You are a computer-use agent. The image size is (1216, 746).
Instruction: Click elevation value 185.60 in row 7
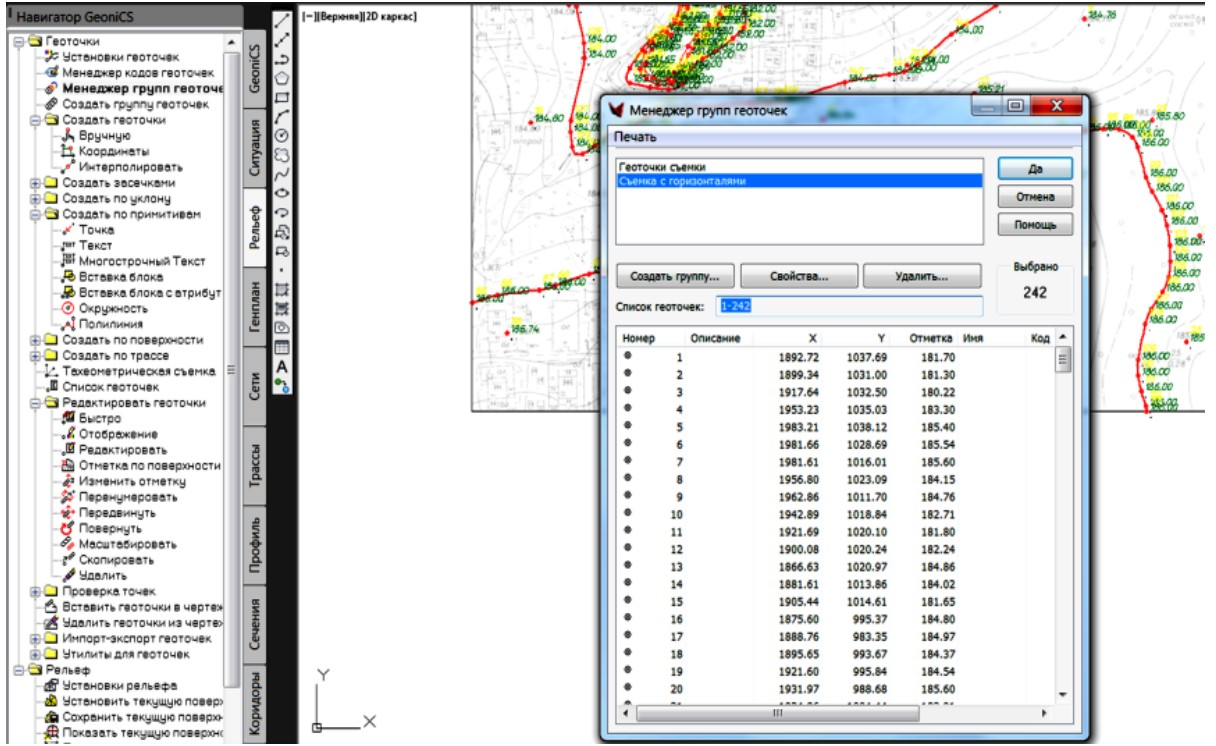[938, 461]
